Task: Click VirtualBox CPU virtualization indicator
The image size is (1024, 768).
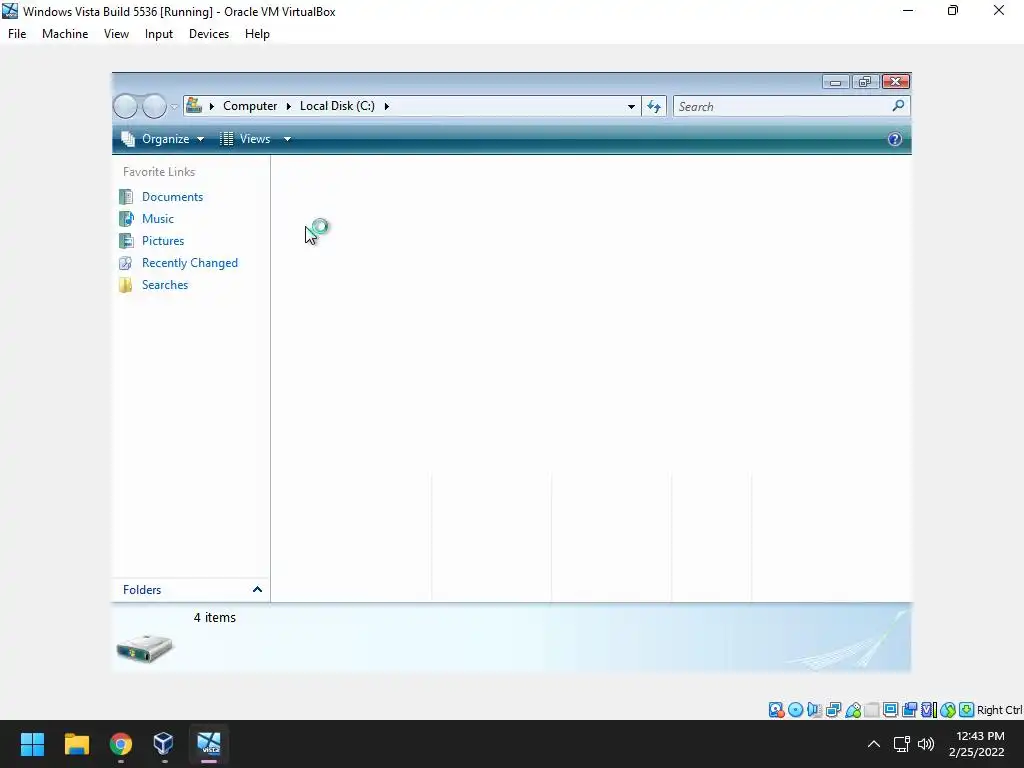Action: pos(928,710)
